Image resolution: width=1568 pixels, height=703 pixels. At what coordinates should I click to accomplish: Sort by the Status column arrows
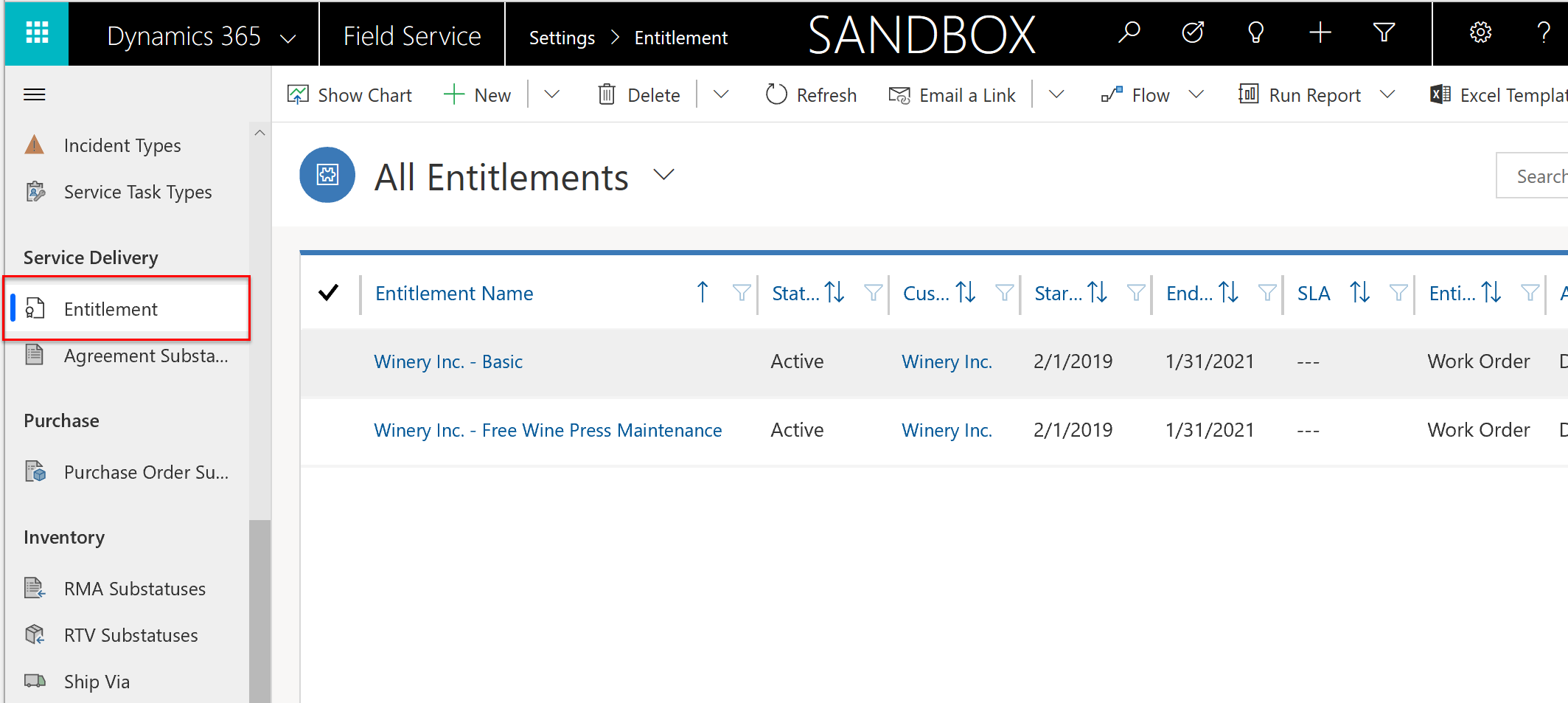pos(834,293)
